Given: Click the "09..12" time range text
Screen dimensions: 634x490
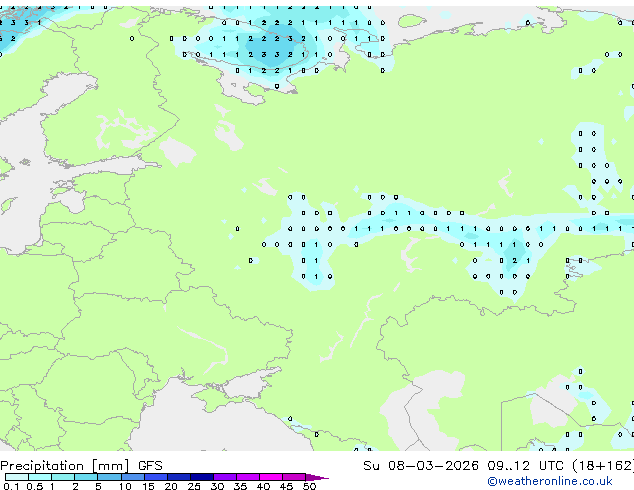Looking at the screenshot, I should [x=508, y=466].
